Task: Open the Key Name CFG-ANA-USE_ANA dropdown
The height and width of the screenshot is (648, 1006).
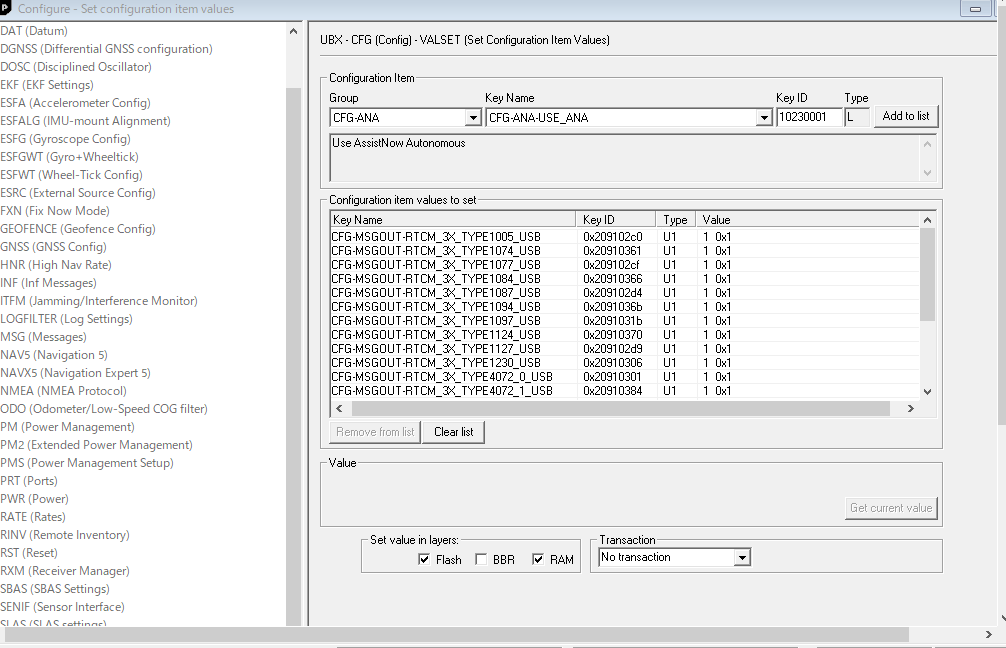Action: [763, 117]
